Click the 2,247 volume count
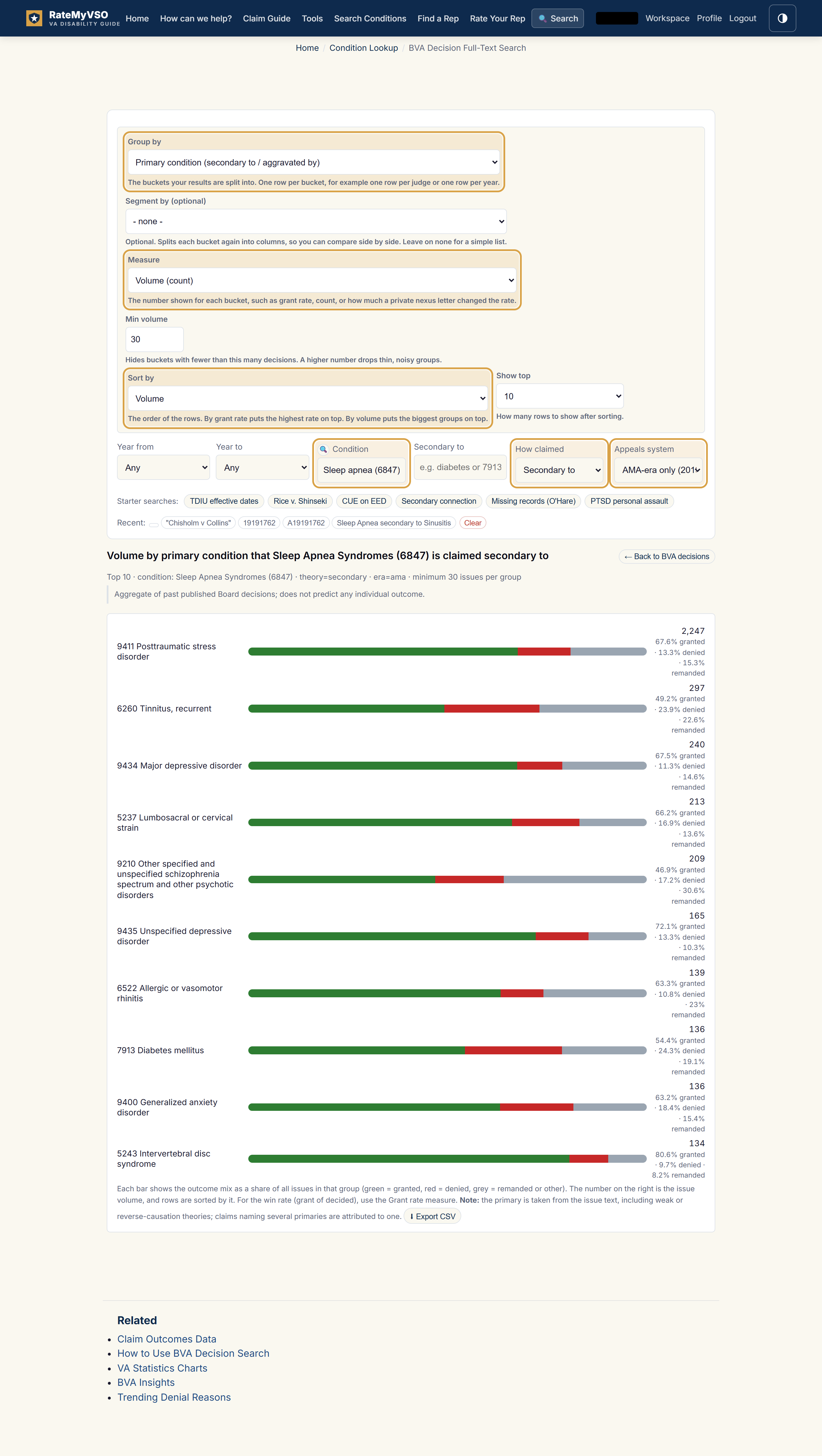 (692, 631)
